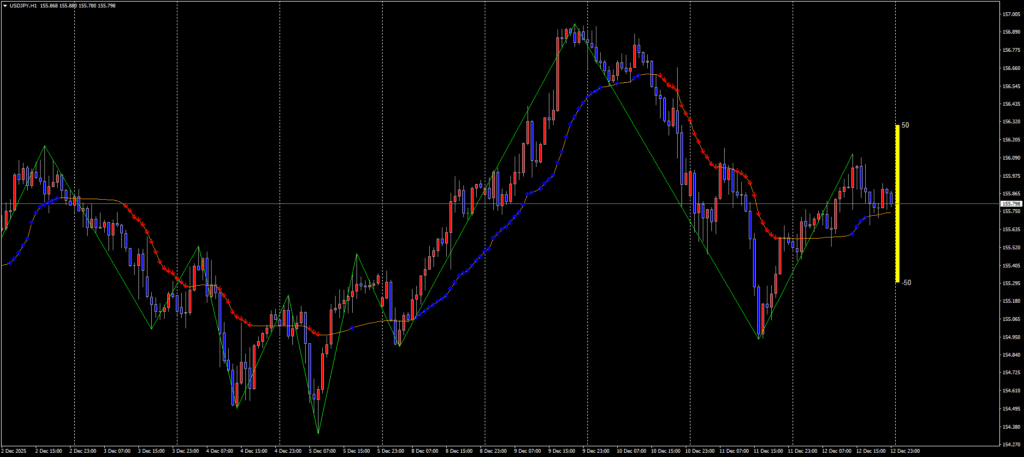Click the OHLC quote values in header

80,5
